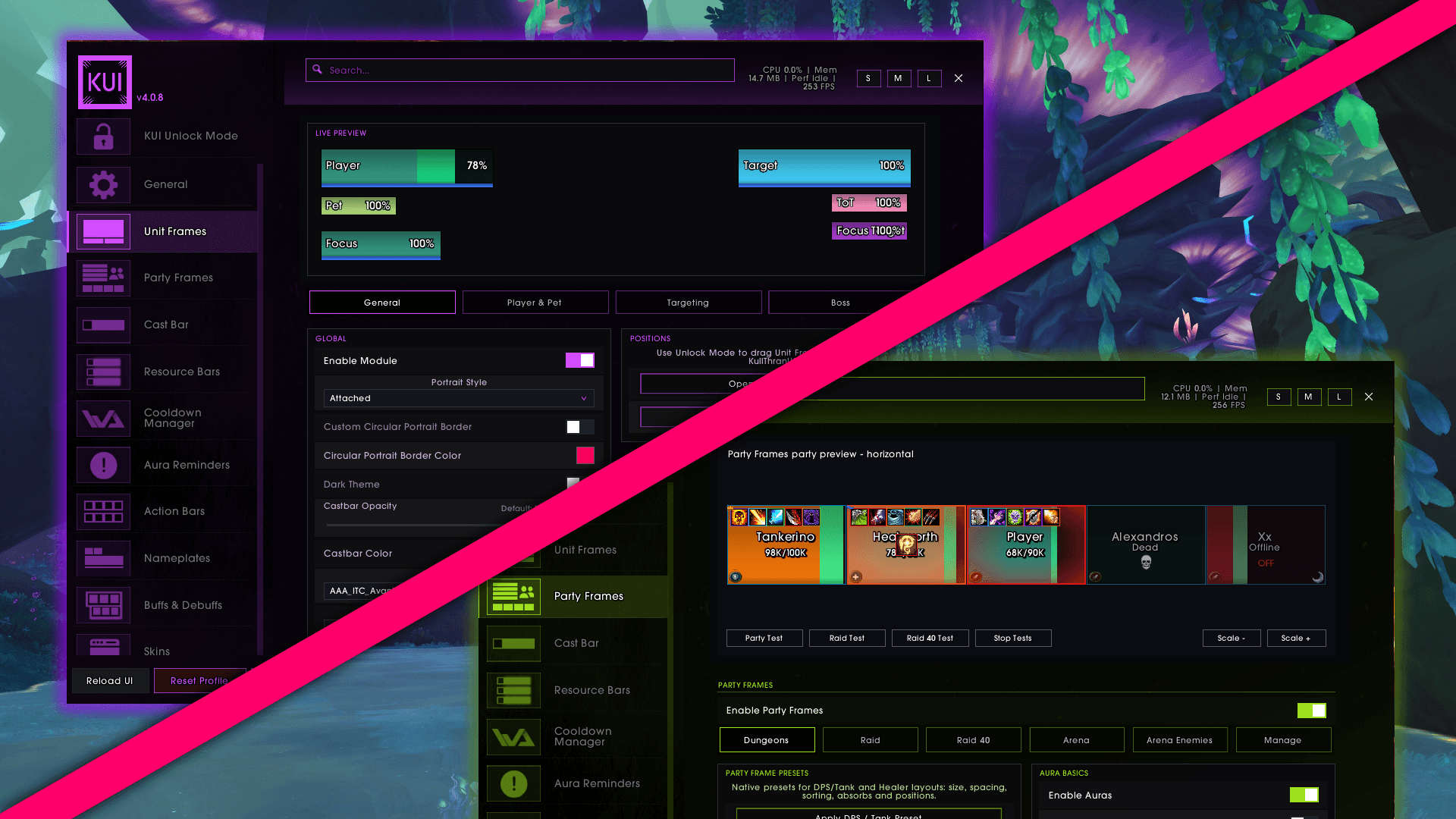
Task: Select the Raid tab in Party Frames
Action: tap(871, 740)
